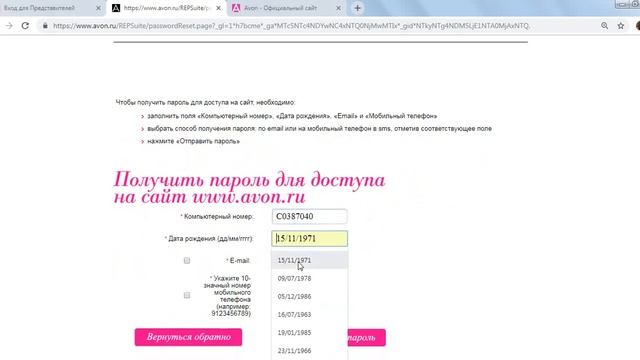Bookmark this page with the star icon

pyautogui.click(x=621, y=26)
